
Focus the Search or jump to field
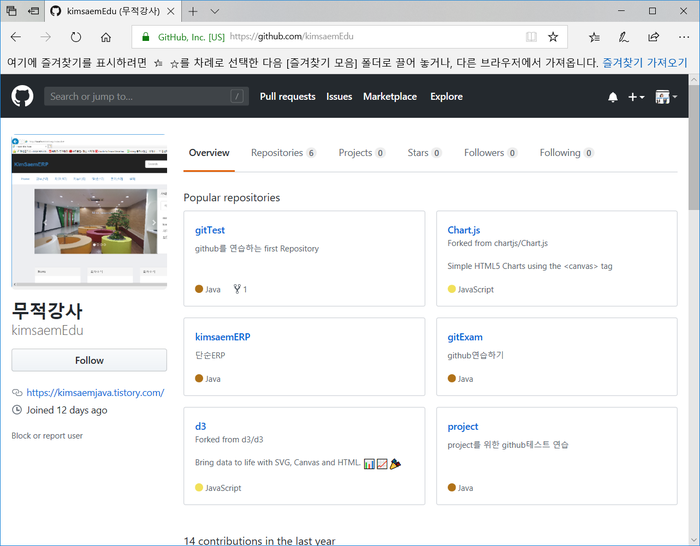(x=146, y=96)
